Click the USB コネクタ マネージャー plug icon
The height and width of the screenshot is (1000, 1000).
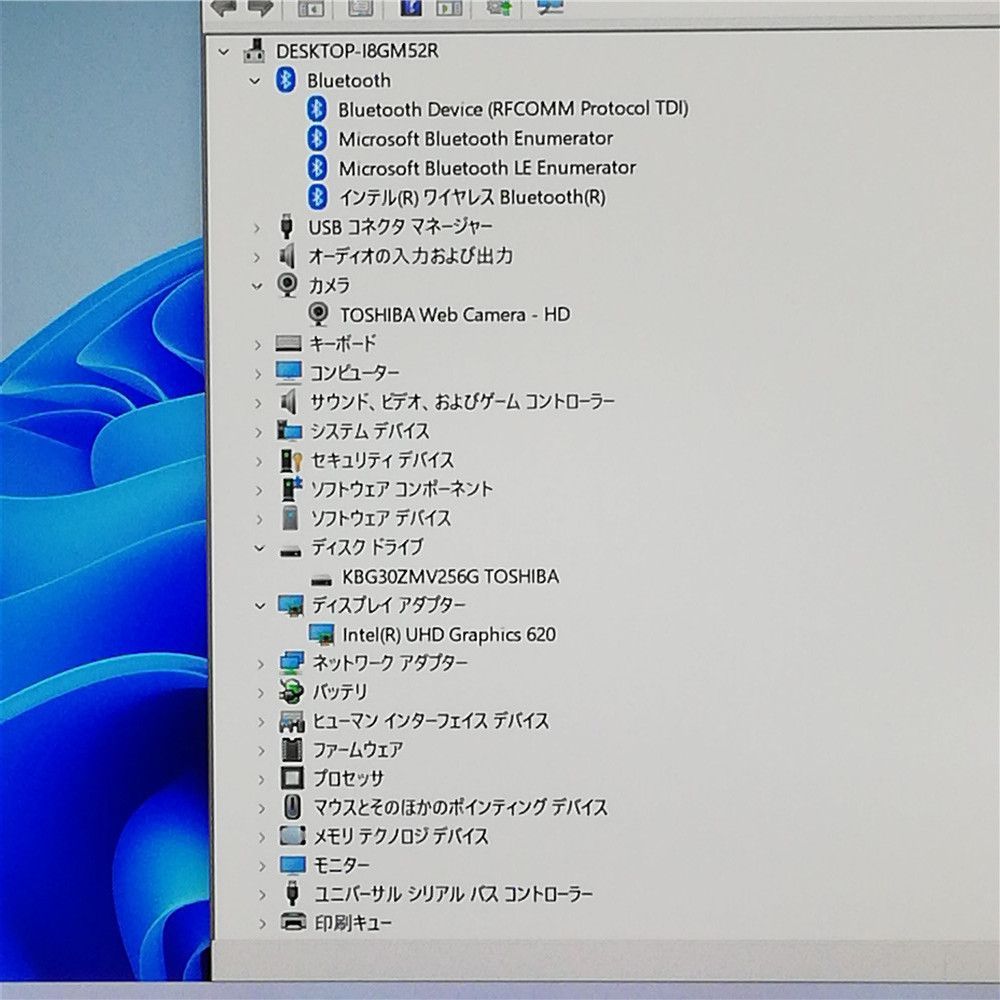[x=287, y=226]
